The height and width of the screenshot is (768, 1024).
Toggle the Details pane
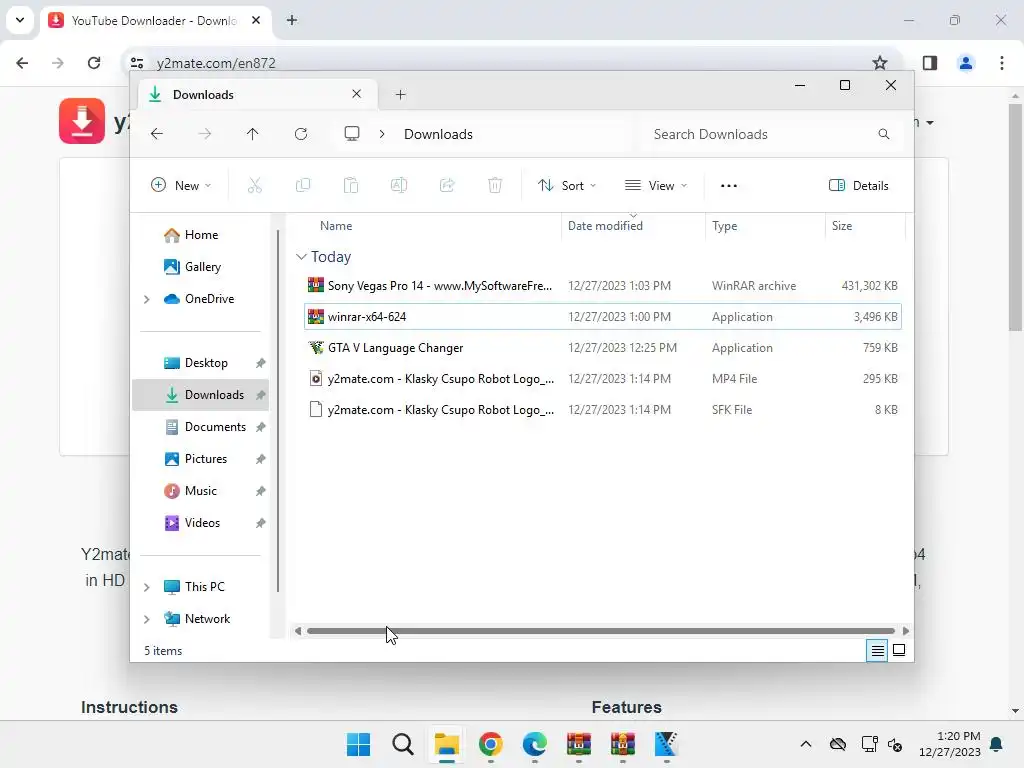859,185
